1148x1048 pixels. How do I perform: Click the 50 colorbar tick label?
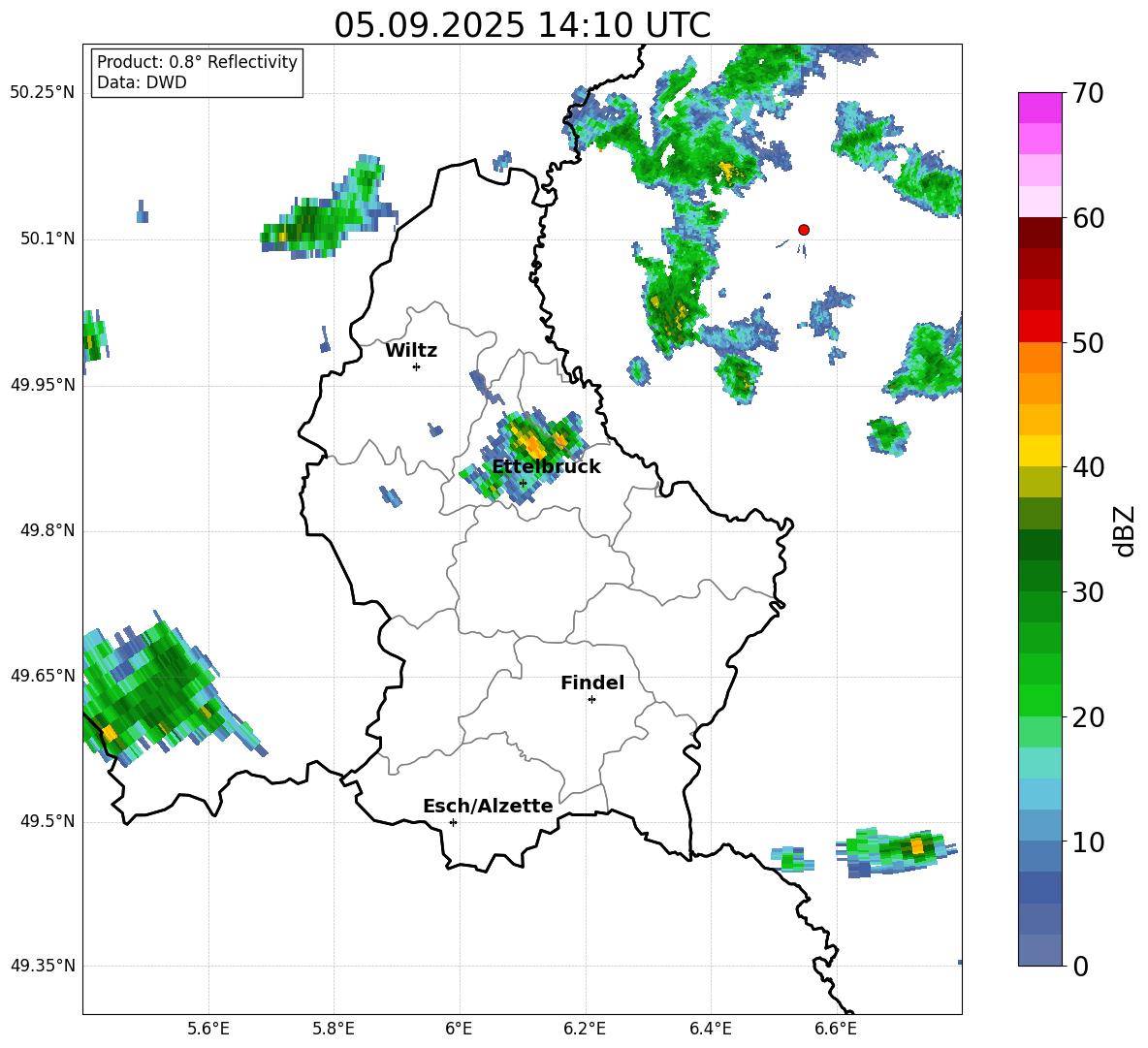point(1088,342)
